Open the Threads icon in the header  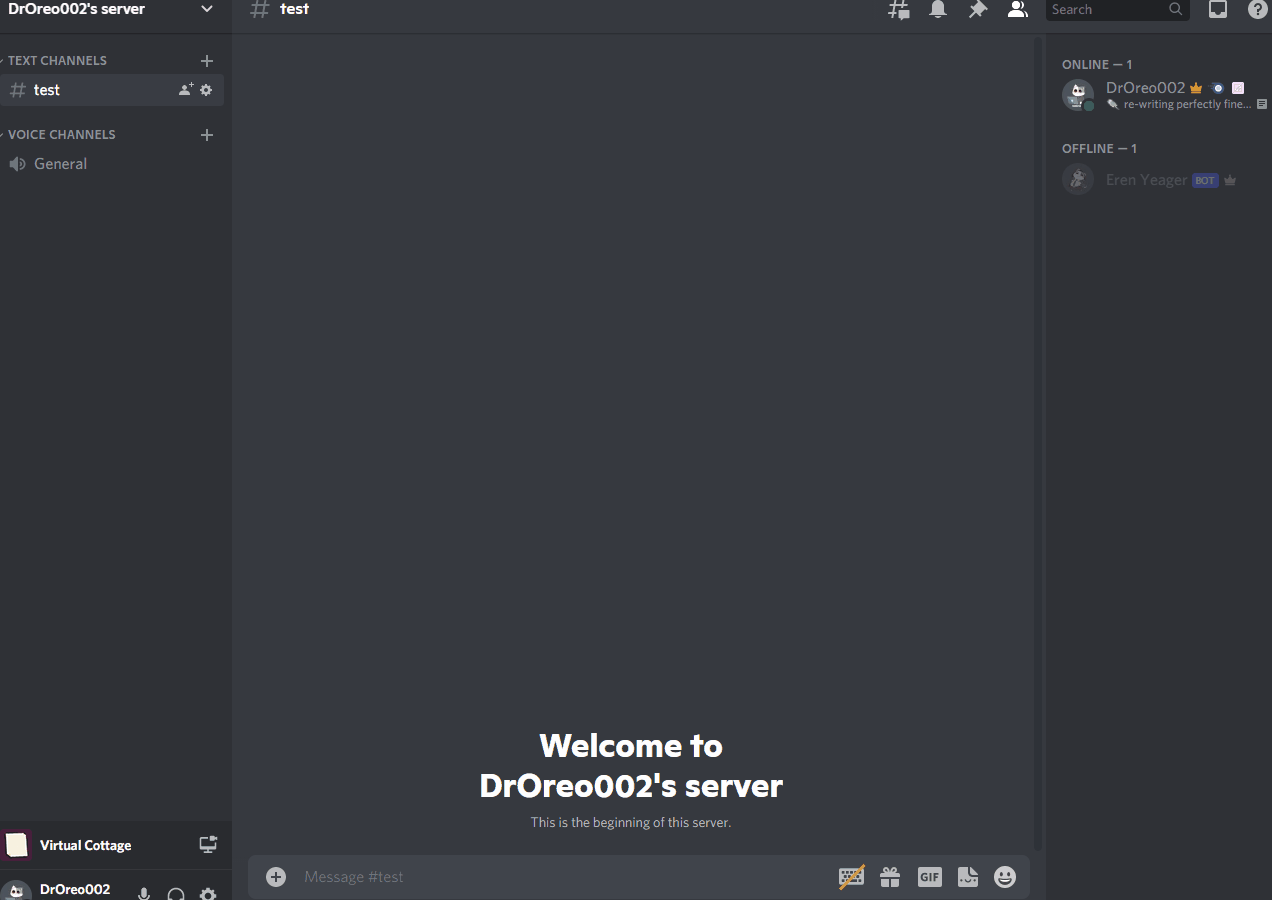(899, 10)
